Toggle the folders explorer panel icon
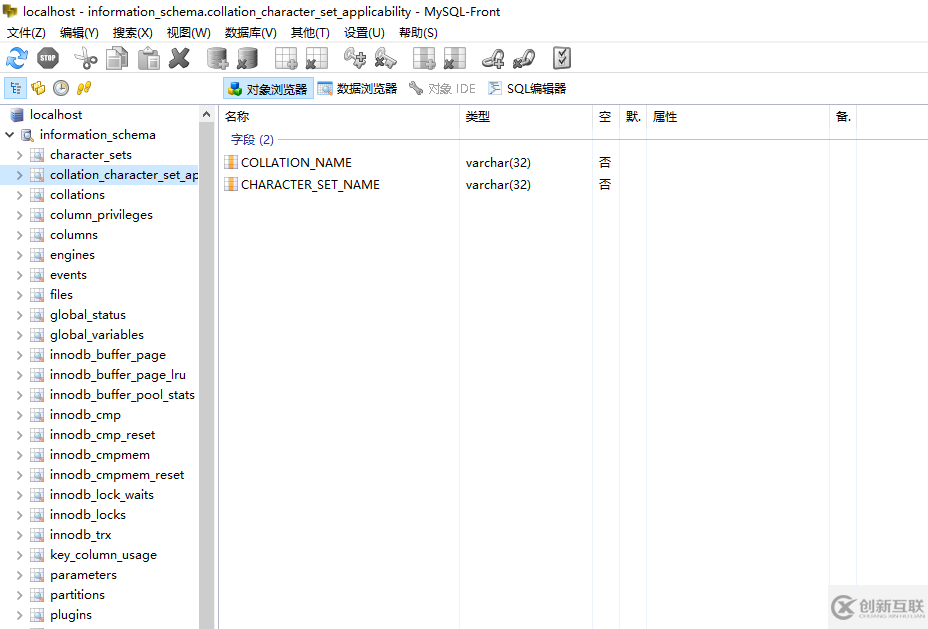Viewport: 928px width, 629px height. (38, 88)
